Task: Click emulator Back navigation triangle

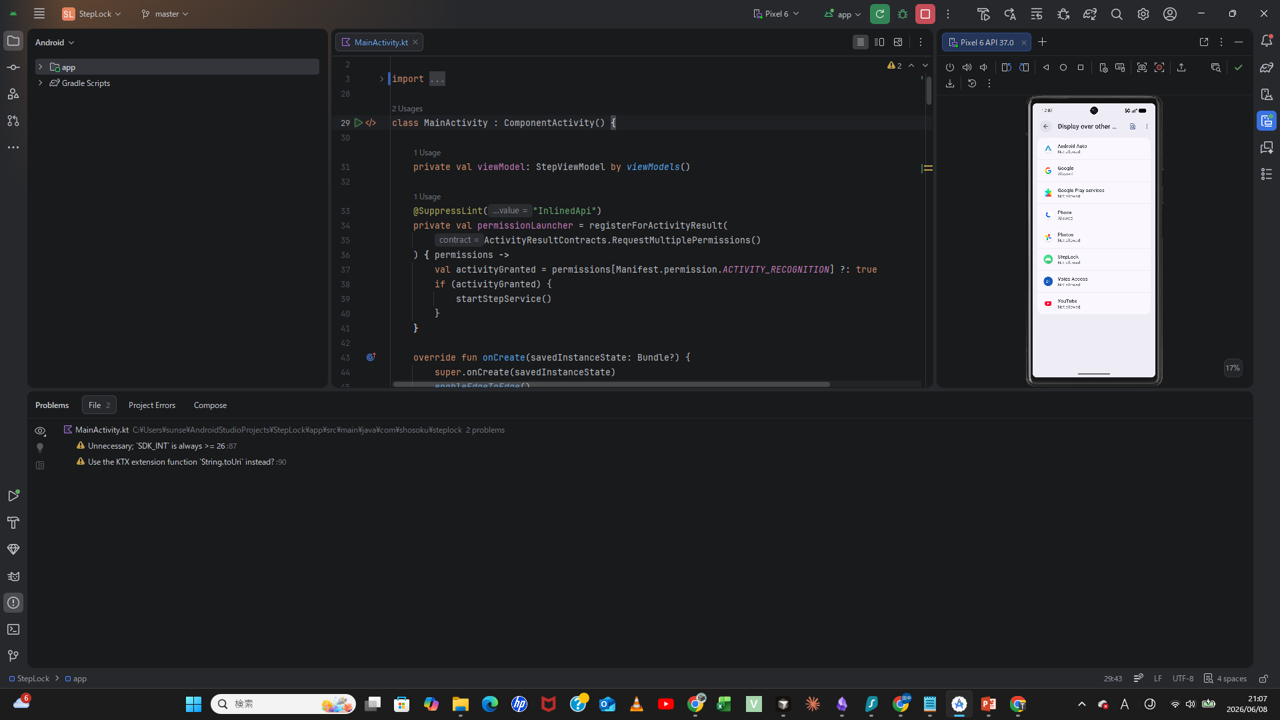Action: [x=1046, y=67]
